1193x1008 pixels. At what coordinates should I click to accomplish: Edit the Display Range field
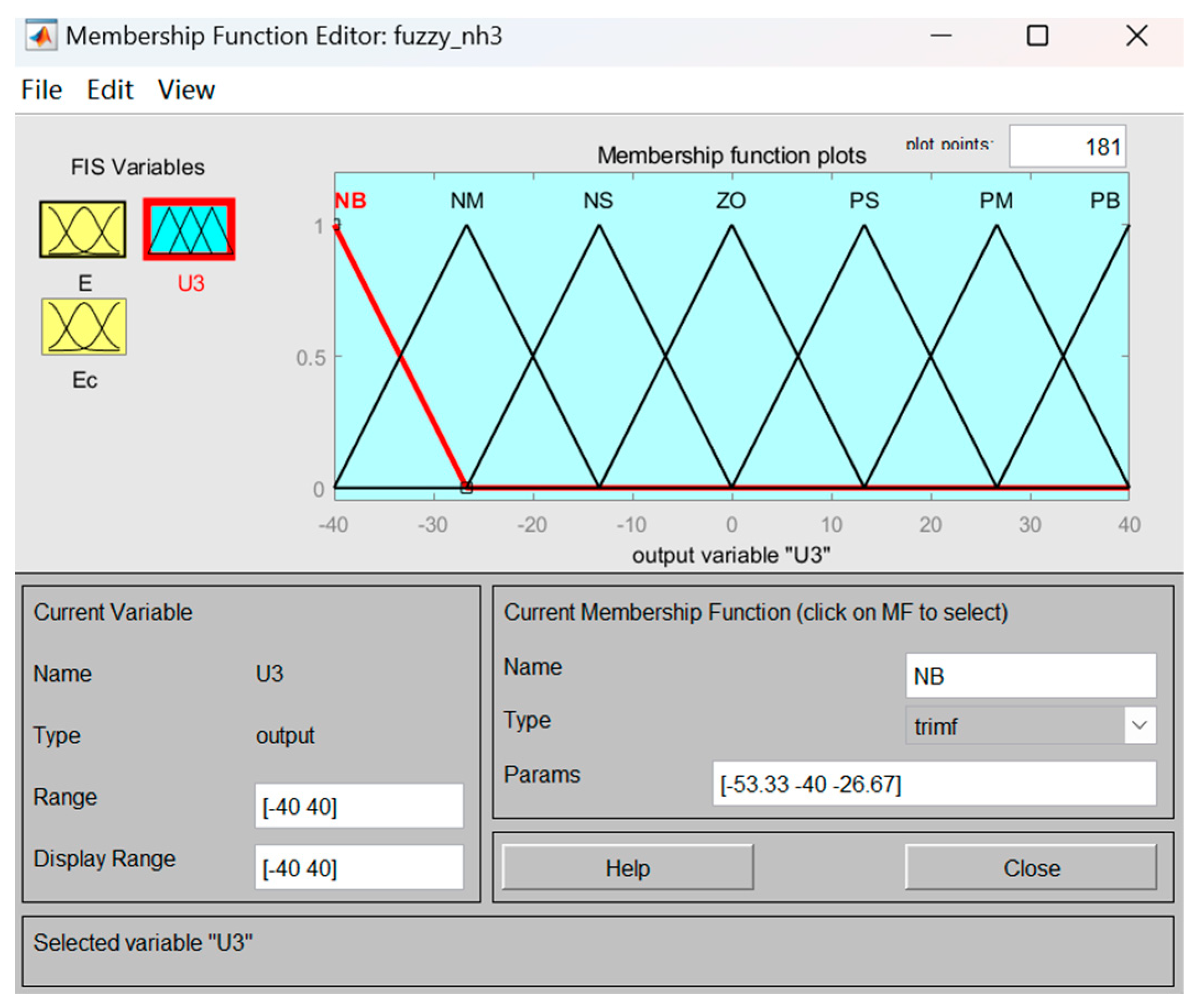pos(359,868)
